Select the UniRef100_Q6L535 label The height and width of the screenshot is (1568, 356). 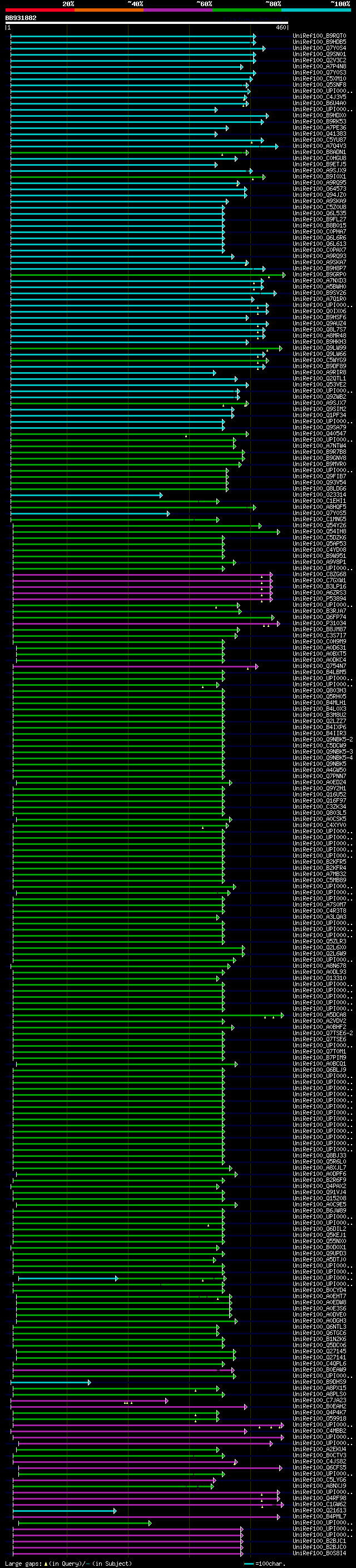click(x=319, y=213)
